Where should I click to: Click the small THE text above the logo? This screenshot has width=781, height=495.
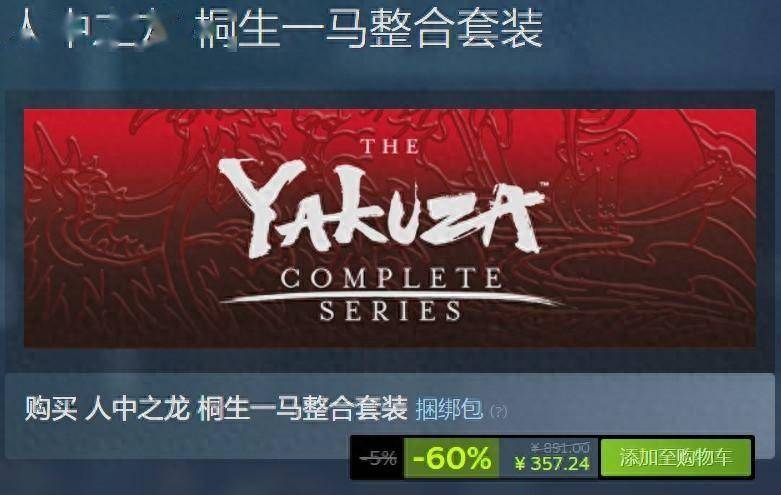(390, 146)
